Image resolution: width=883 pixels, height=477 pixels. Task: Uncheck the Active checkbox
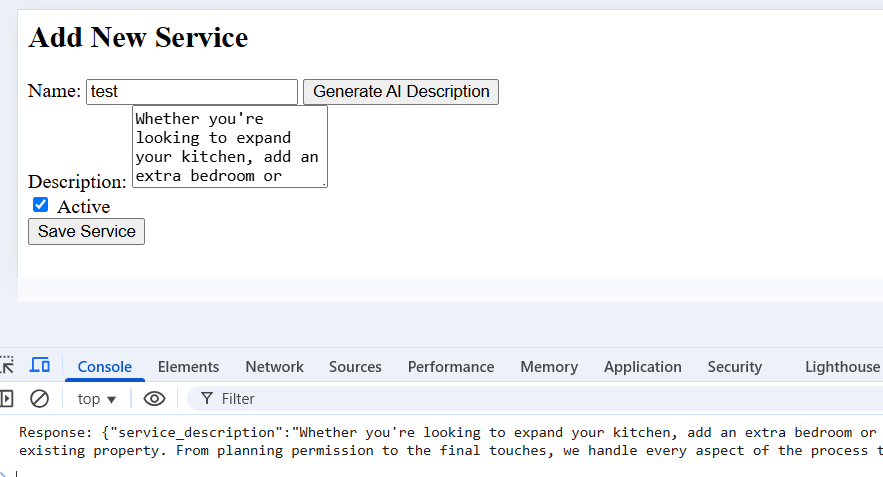click(41, 205)
